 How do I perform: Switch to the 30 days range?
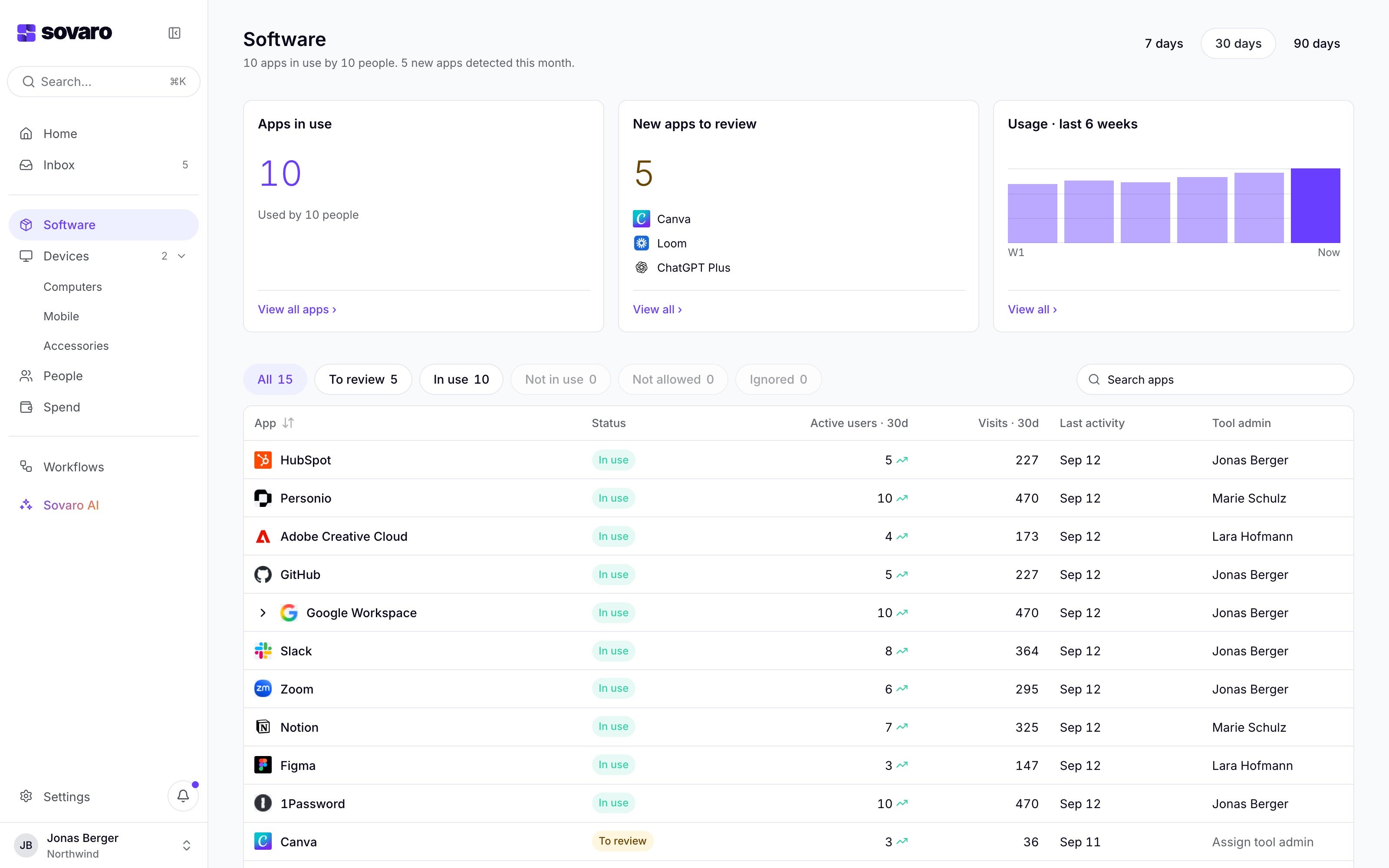(x=1238, y=44)
